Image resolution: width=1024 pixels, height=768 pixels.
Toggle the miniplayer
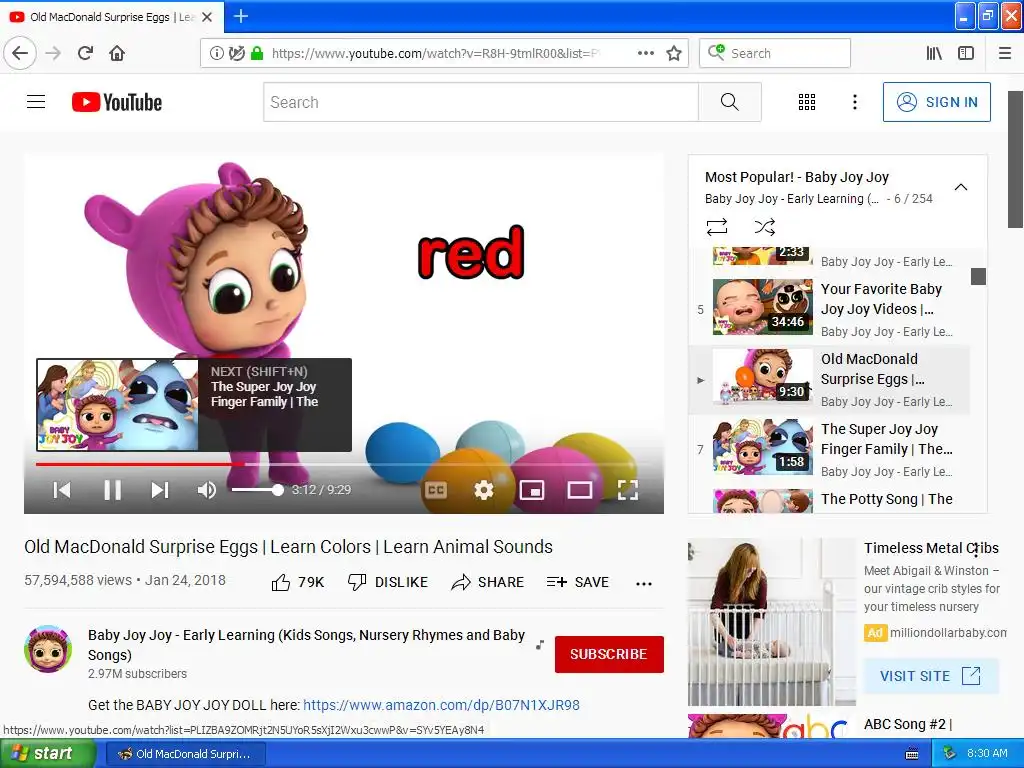pyautogui.click(x=532, y=490)
